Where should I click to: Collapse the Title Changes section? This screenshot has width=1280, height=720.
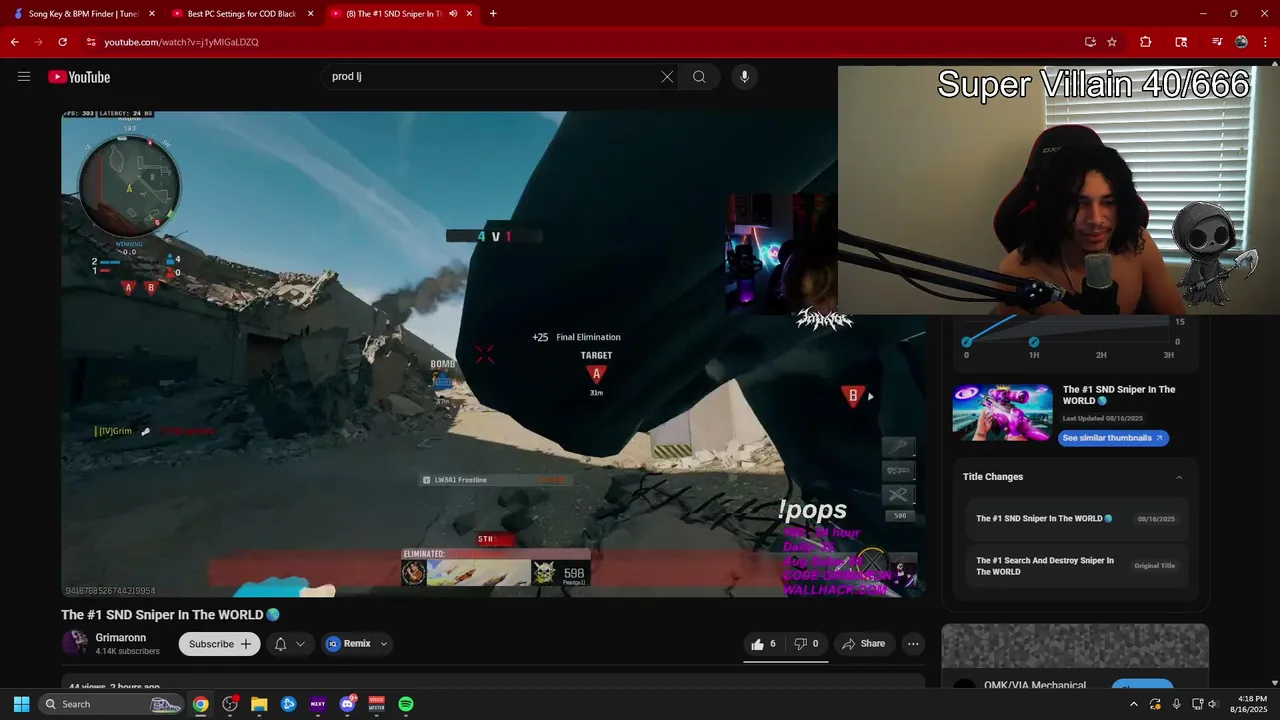[x=1179, y=477]
